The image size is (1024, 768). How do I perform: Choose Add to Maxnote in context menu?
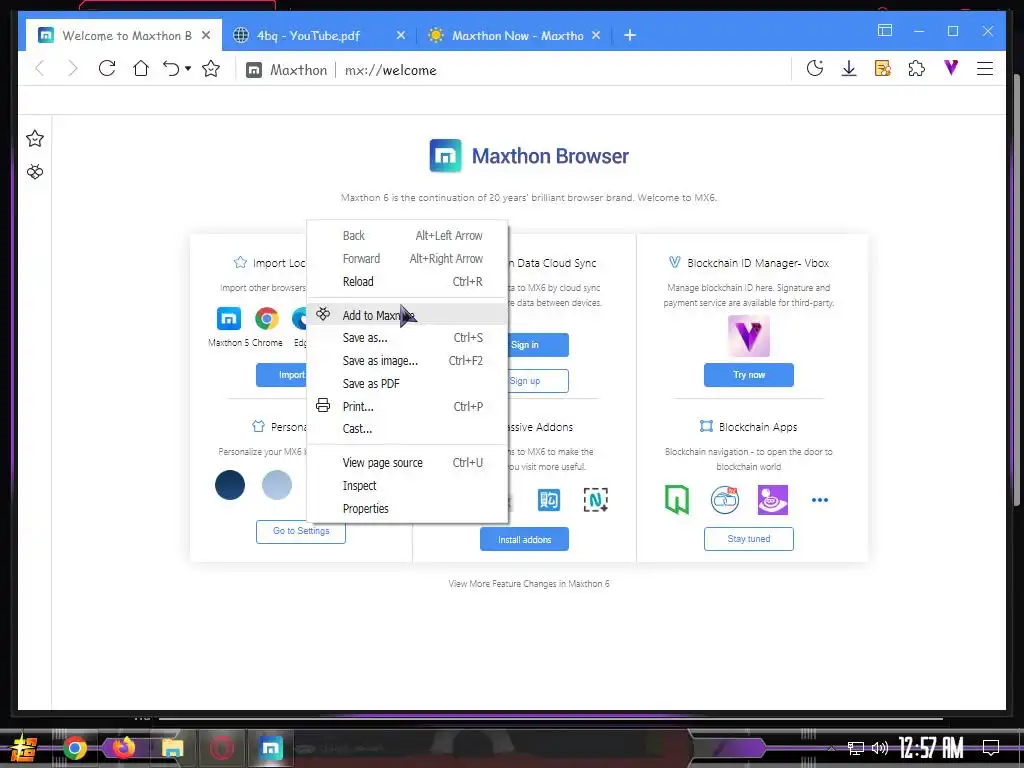click(408, 315)
